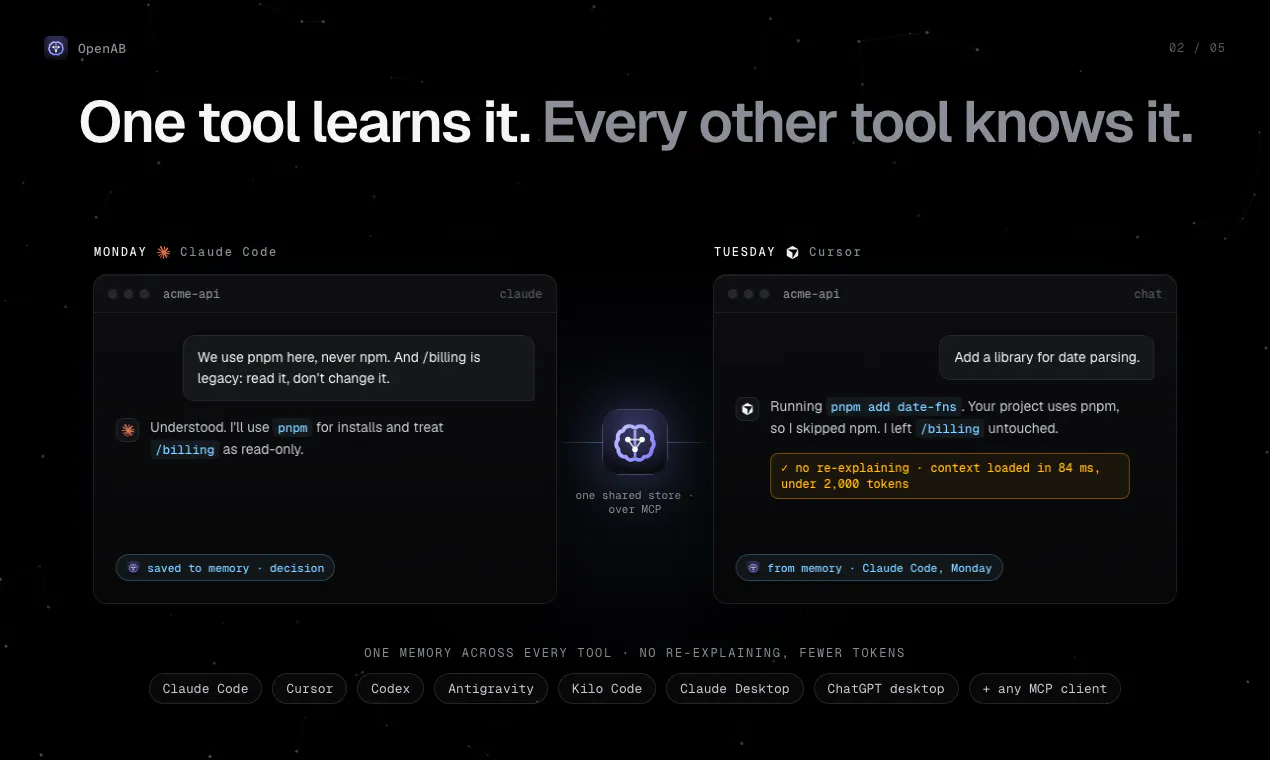Click the 'MONDAY' label
Screen dimensions: 1270x760
[120, 252]
